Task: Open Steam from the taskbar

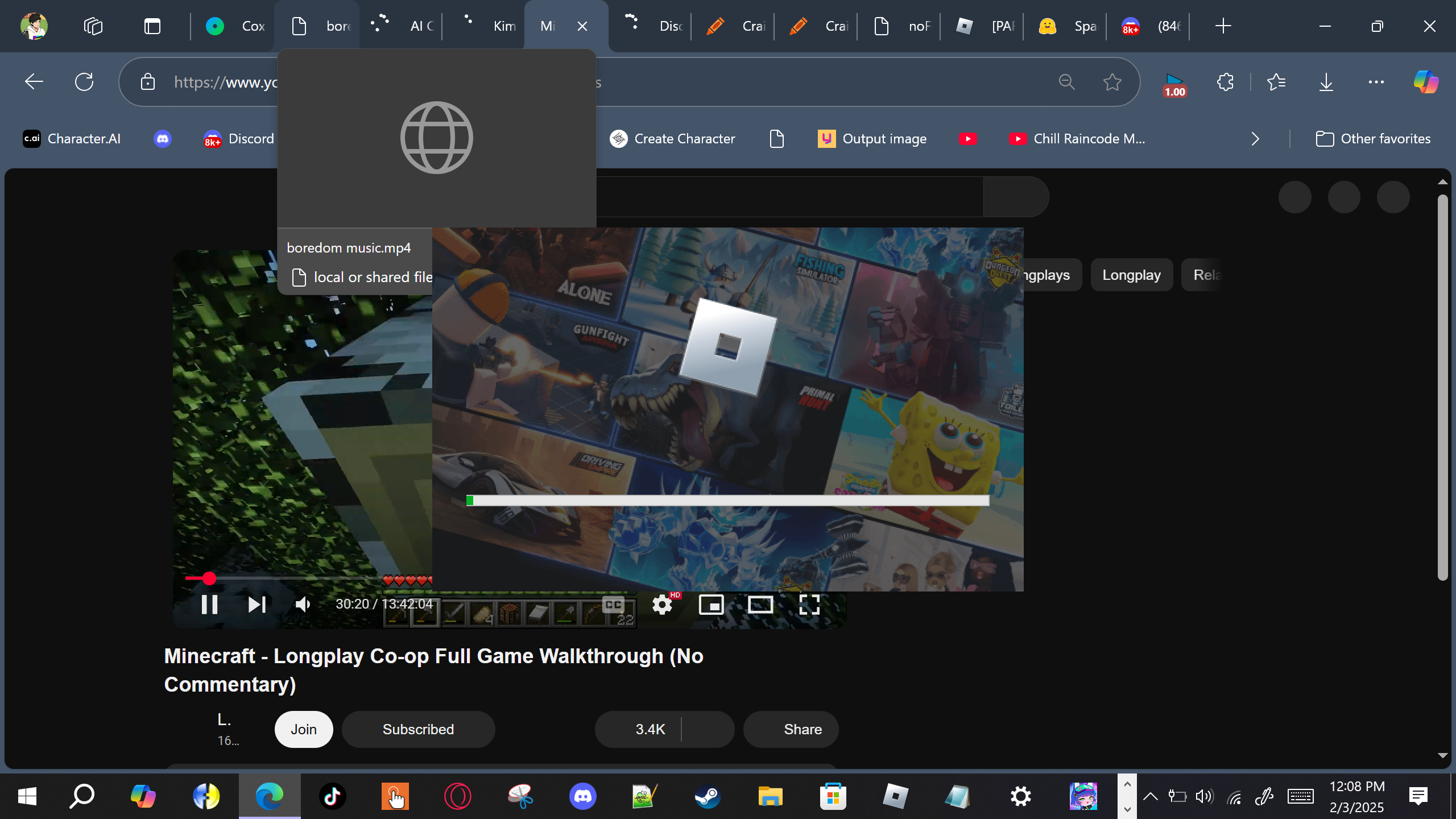Action: (708, 796)
